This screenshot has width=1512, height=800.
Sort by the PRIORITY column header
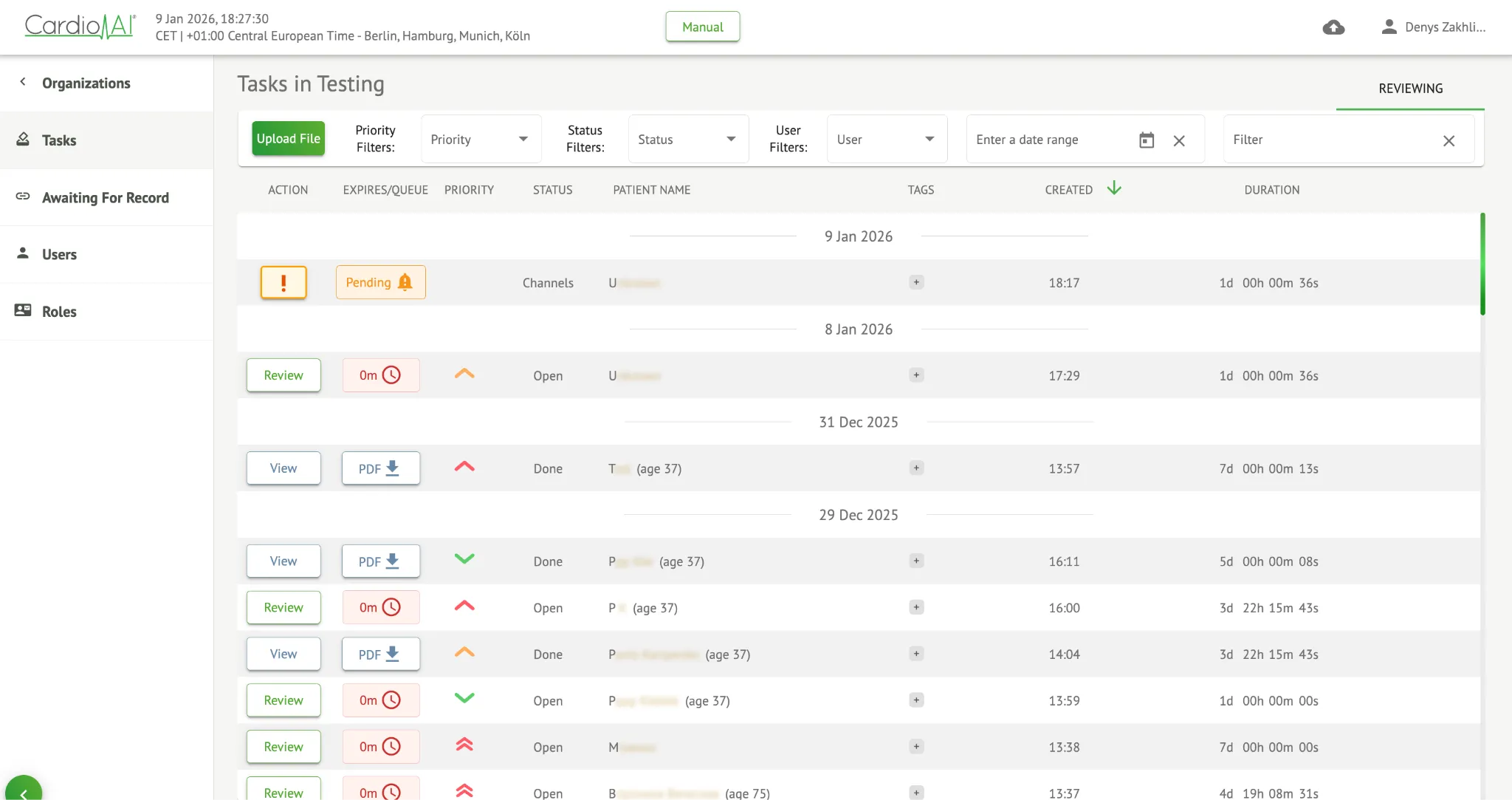tap(469, 190)
